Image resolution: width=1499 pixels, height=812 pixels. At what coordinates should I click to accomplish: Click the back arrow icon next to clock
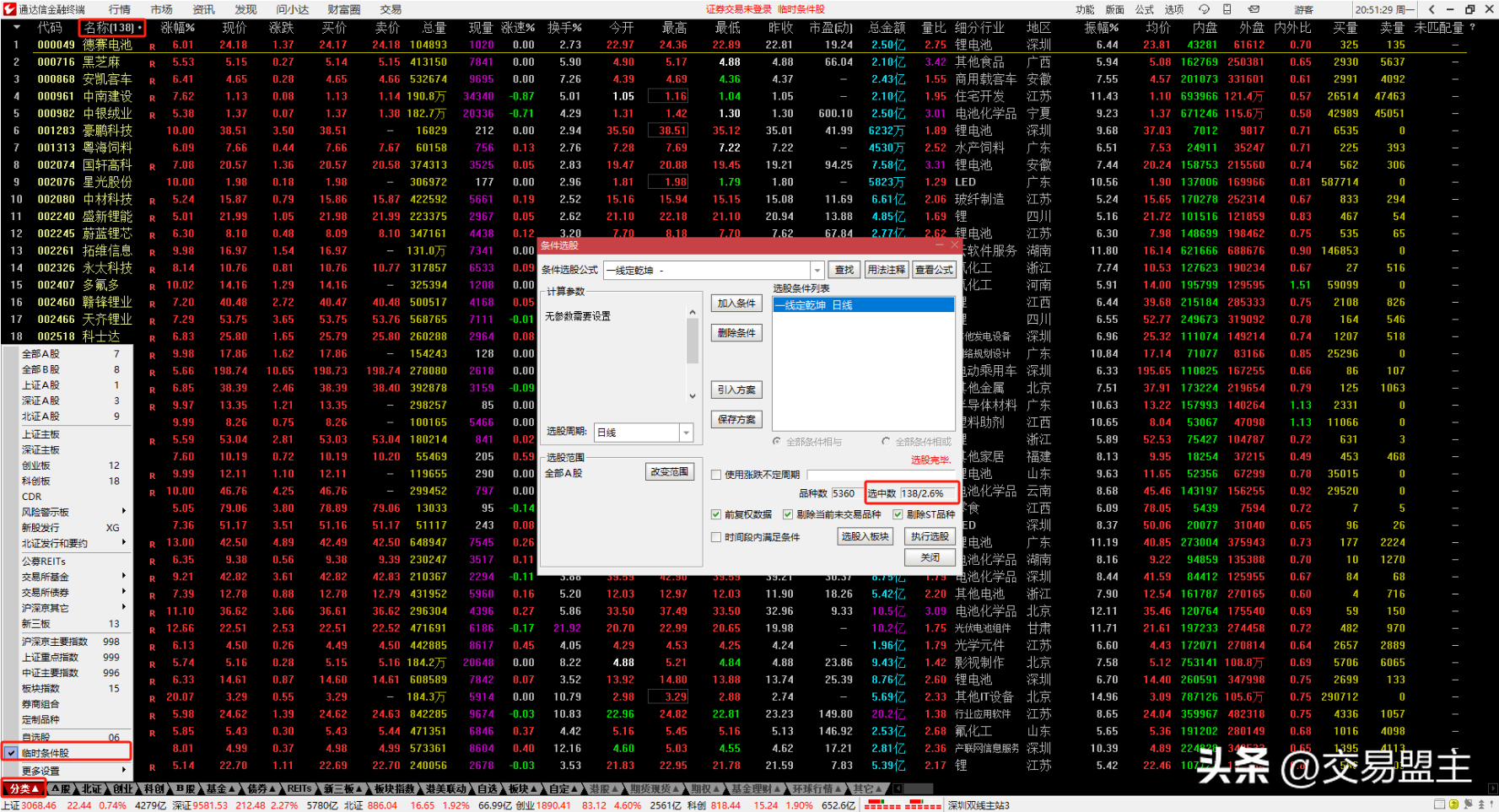point(1432,9)
